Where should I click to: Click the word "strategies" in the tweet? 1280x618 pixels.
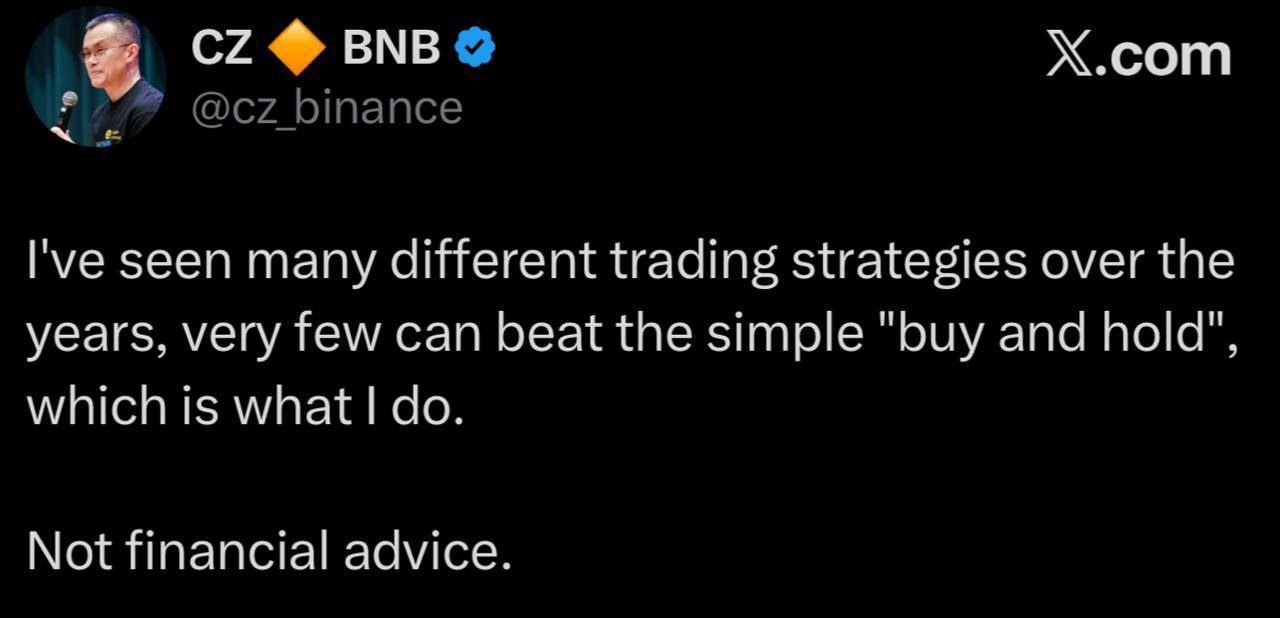[915, 262]
